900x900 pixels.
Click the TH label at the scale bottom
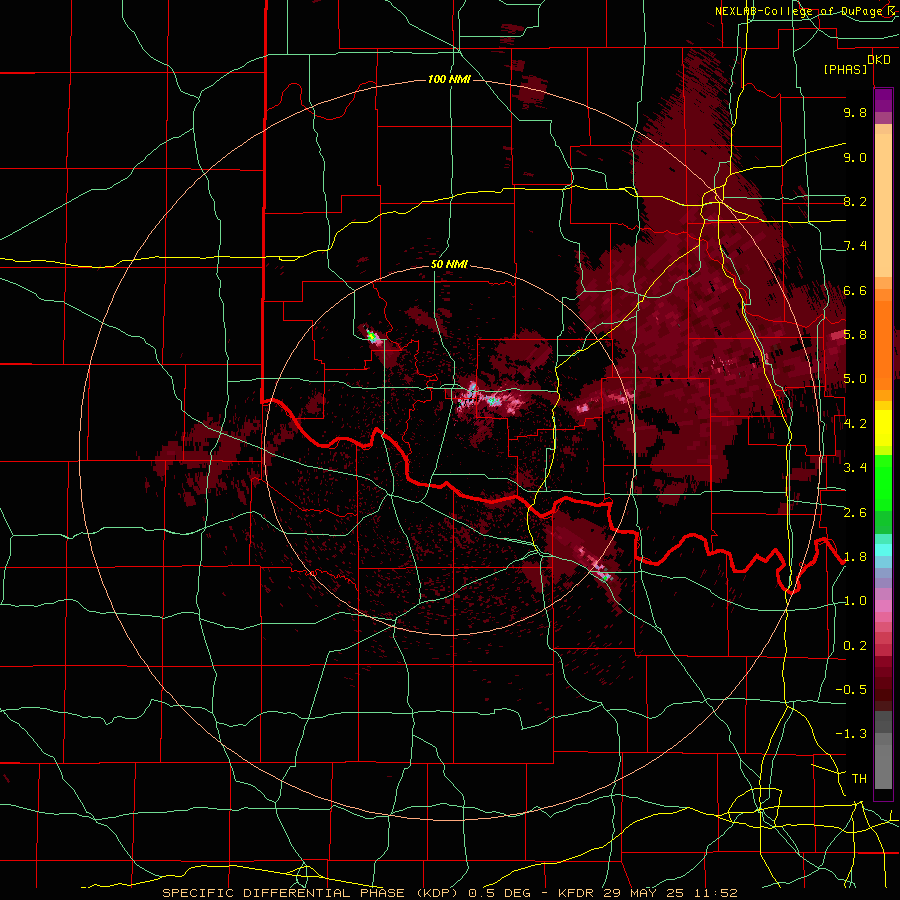(859, 779)
